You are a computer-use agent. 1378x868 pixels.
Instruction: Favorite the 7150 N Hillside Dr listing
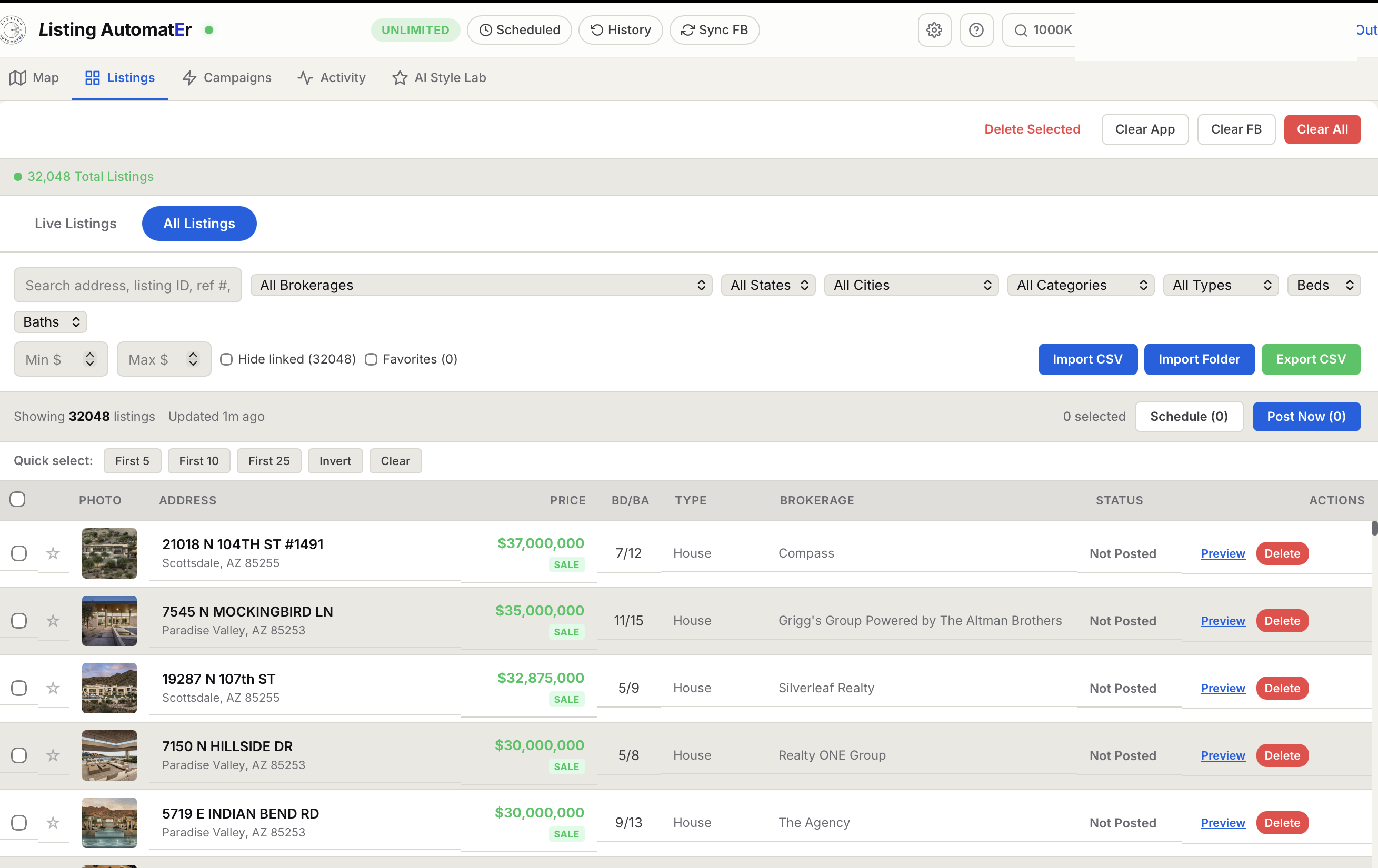(53, 755)
